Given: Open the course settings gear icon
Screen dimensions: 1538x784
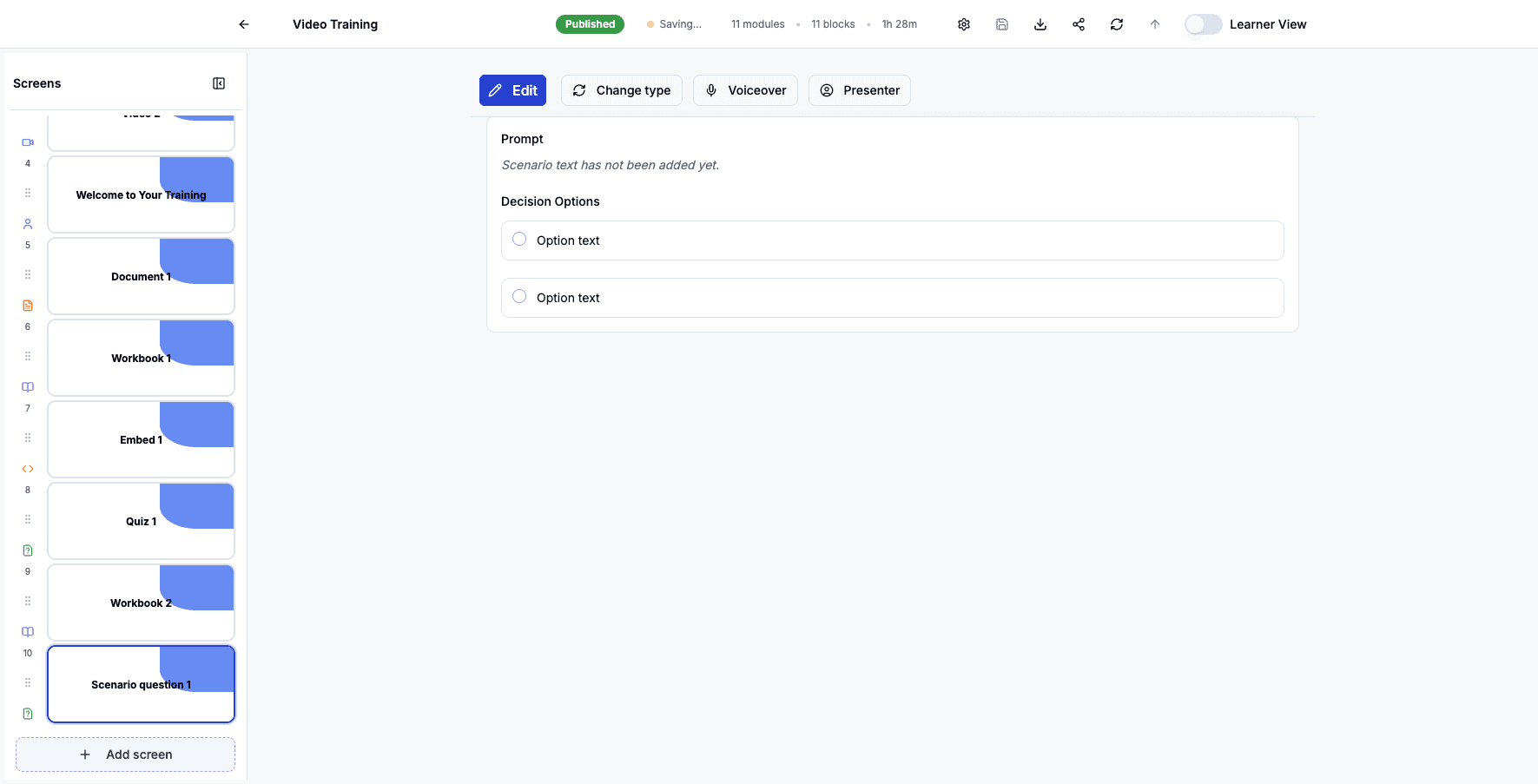Looking at the screenshot, I should pyautogui.click(x=964, y=24).
